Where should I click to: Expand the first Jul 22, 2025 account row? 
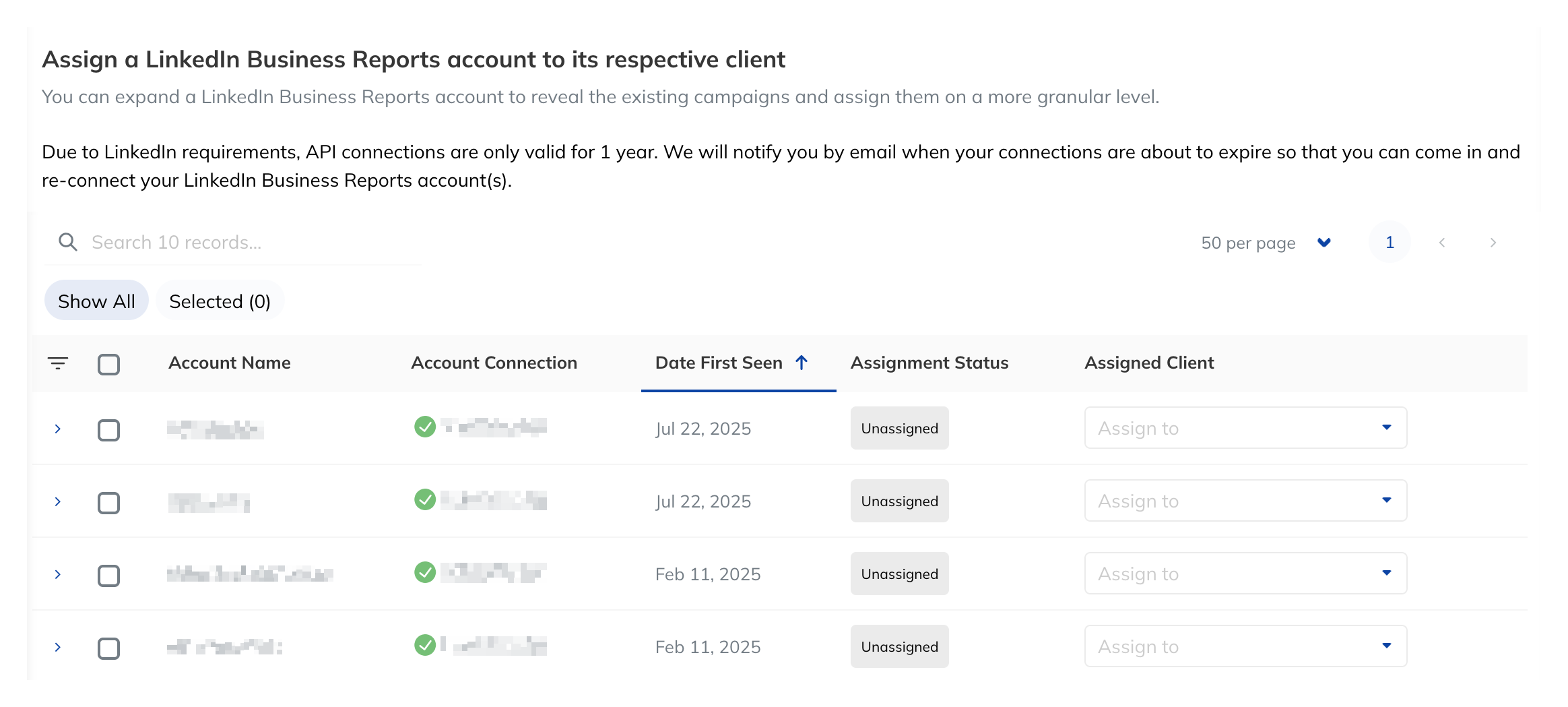click(x=58, y=429)
